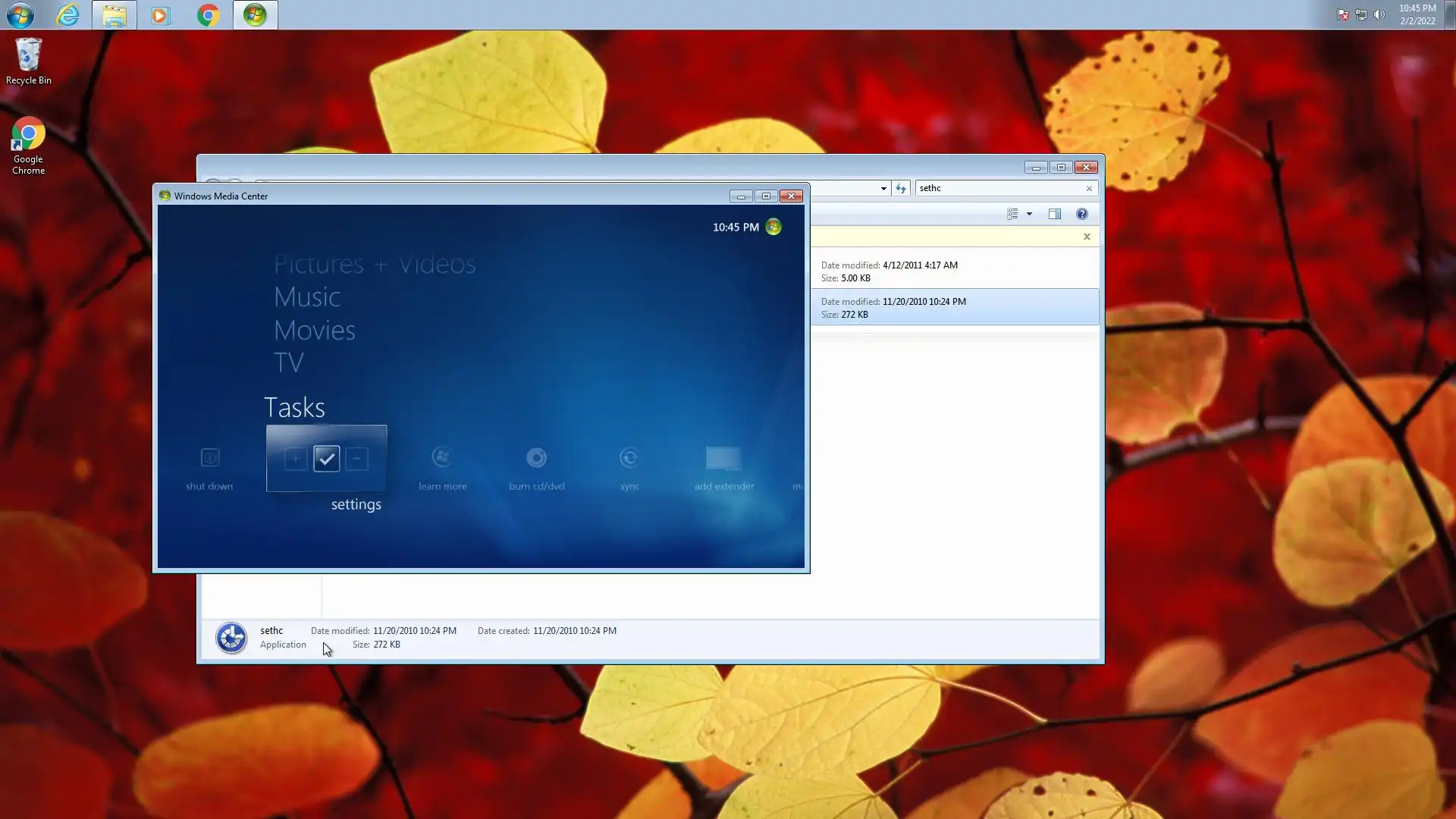Expand the view options dropdown arrow

pyautogui.click(x=1029, y=214)
